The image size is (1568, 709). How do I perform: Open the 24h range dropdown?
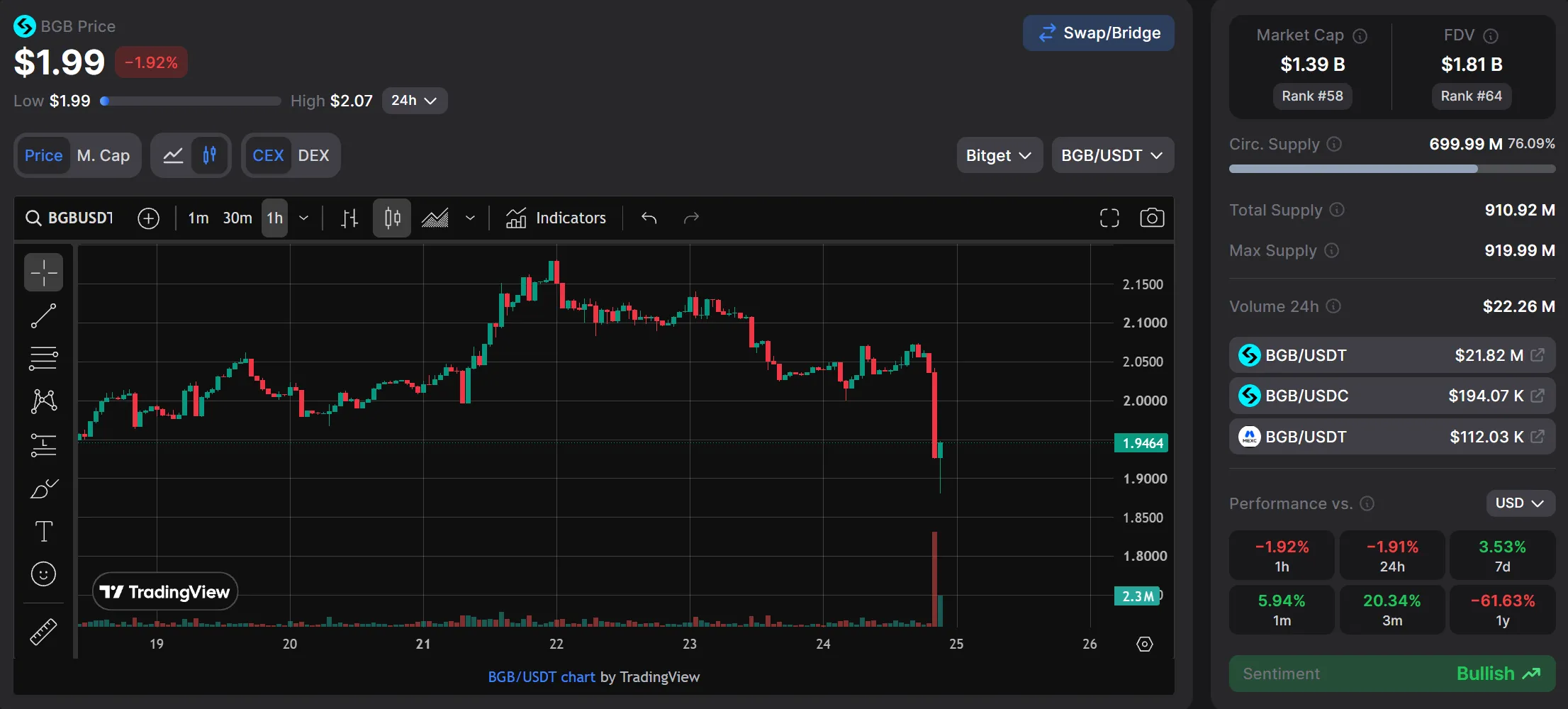point(415,101)
